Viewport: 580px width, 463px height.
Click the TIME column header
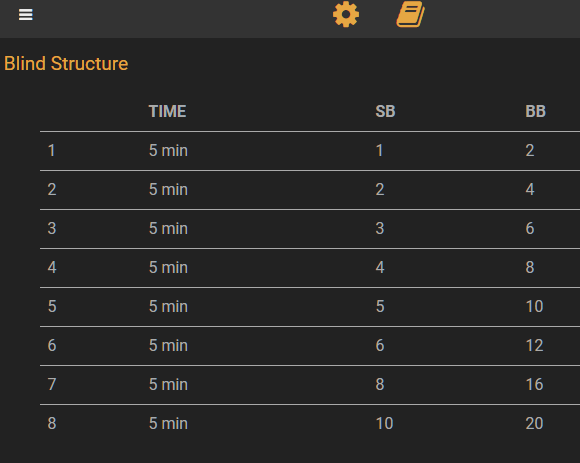[x=167, y=111]
